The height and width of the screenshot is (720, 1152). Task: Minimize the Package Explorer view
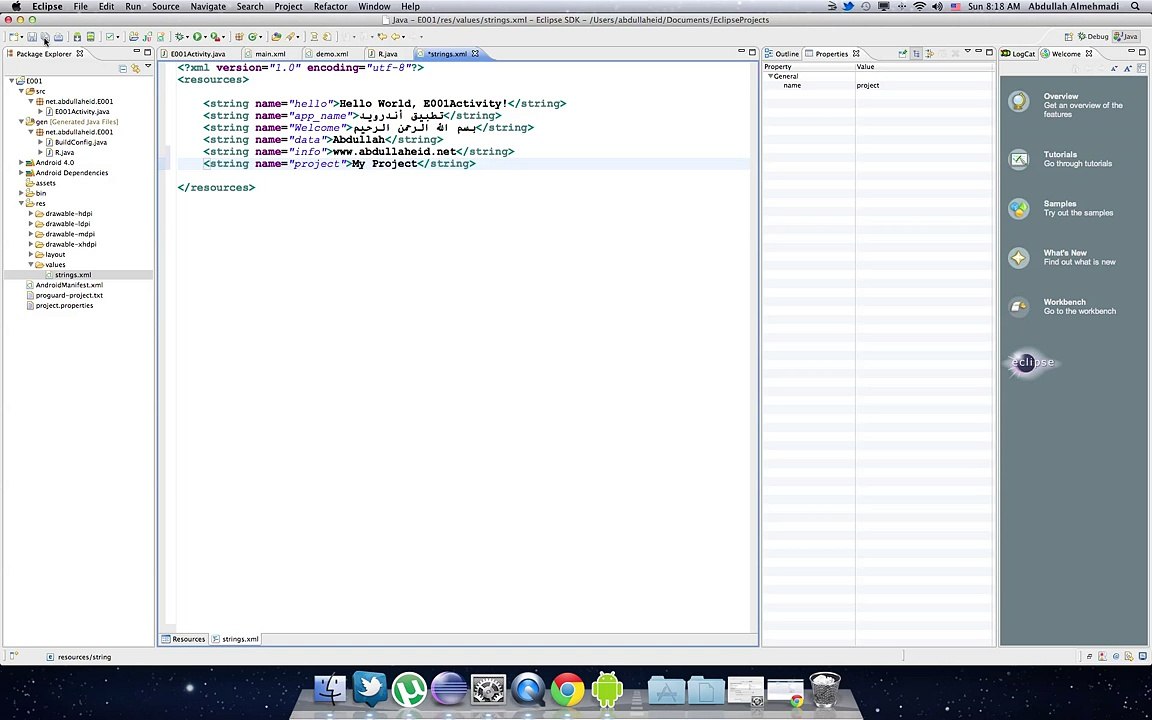pyautogui.click(x=137, y=51)
